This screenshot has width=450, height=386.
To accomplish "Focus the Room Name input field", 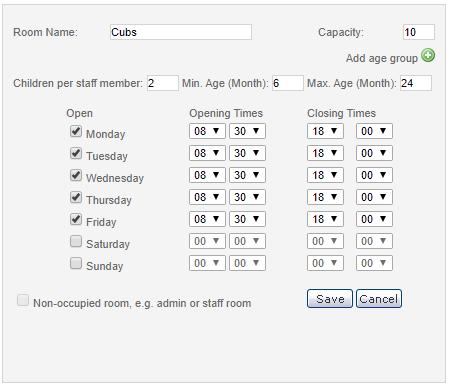I will [x=181, y=32].
